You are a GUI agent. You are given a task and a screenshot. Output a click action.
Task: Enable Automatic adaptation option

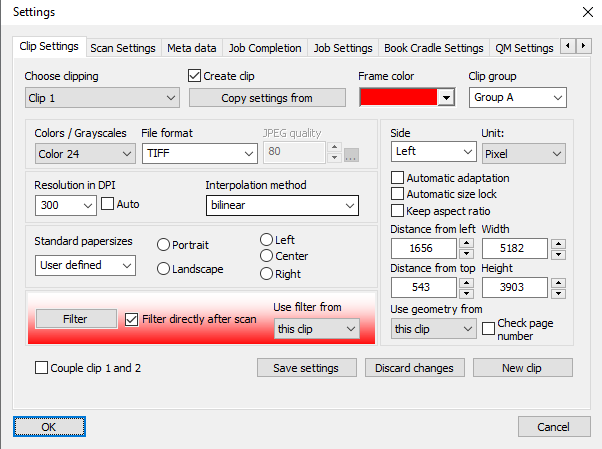click(397, 178)
